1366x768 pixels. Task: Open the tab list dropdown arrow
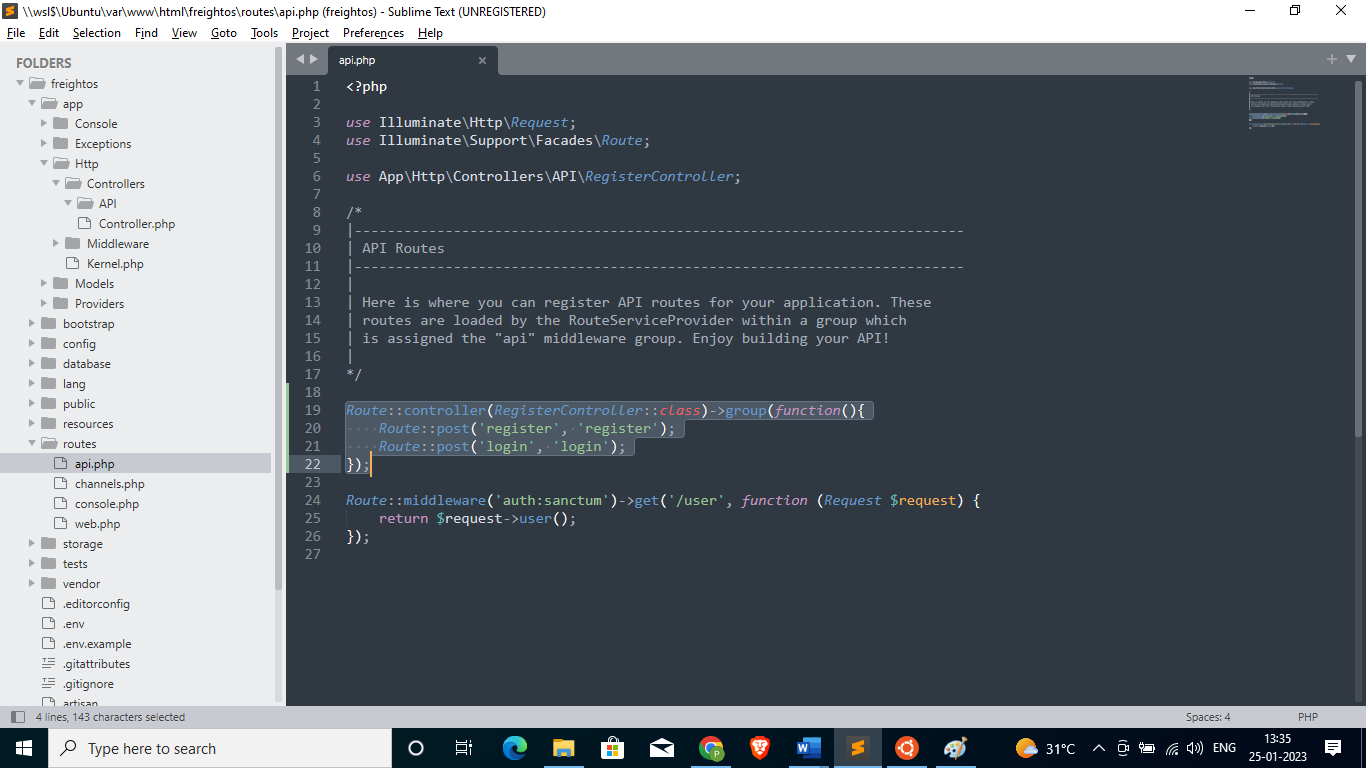click(1350, 60)
